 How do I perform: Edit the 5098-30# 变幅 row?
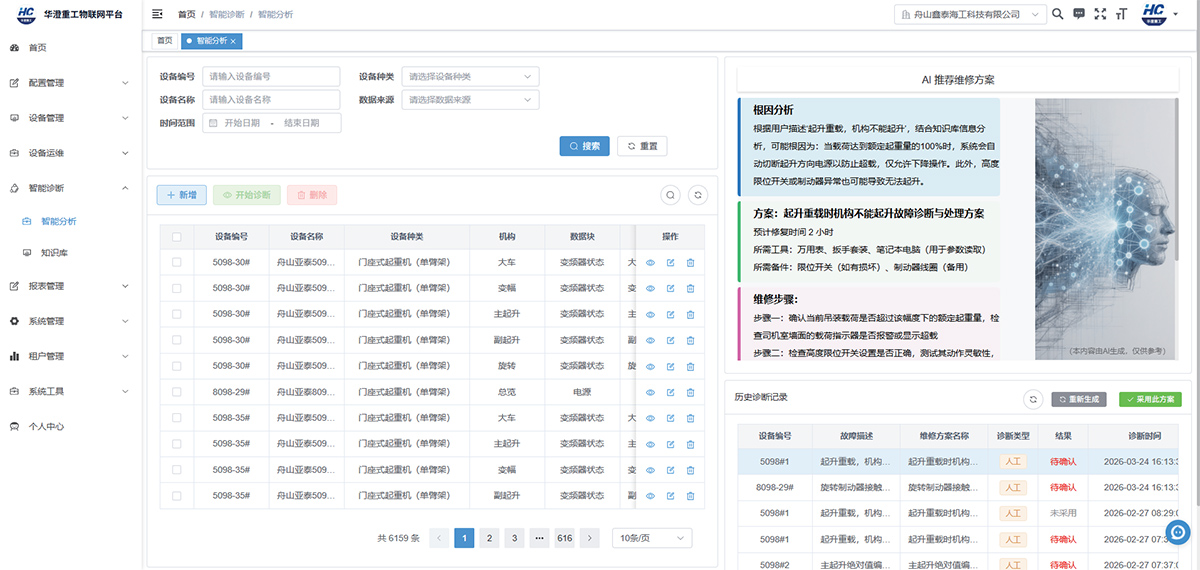pos(670,289)
